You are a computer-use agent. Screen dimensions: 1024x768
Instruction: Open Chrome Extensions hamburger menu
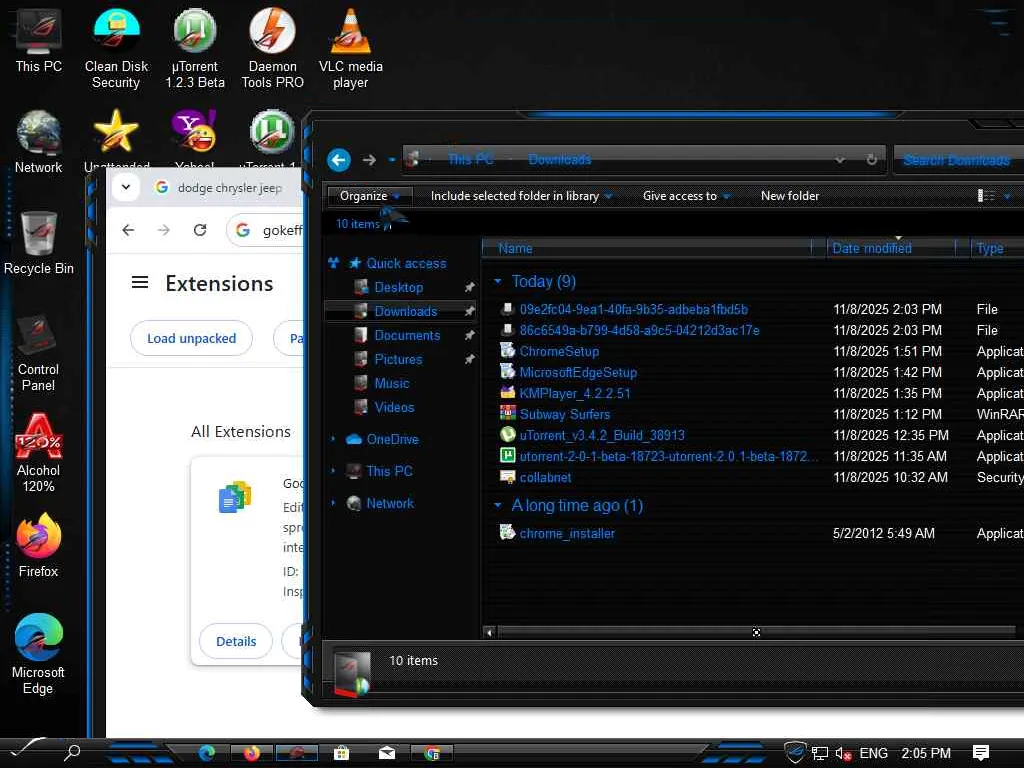(x=140, y=283)
